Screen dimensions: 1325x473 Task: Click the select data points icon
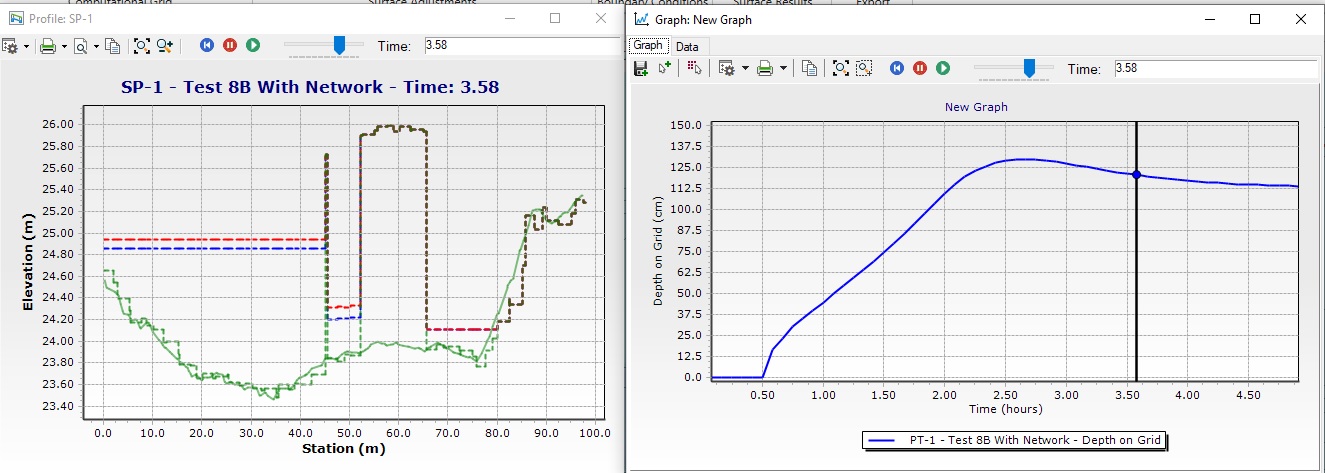click(696, 68)
